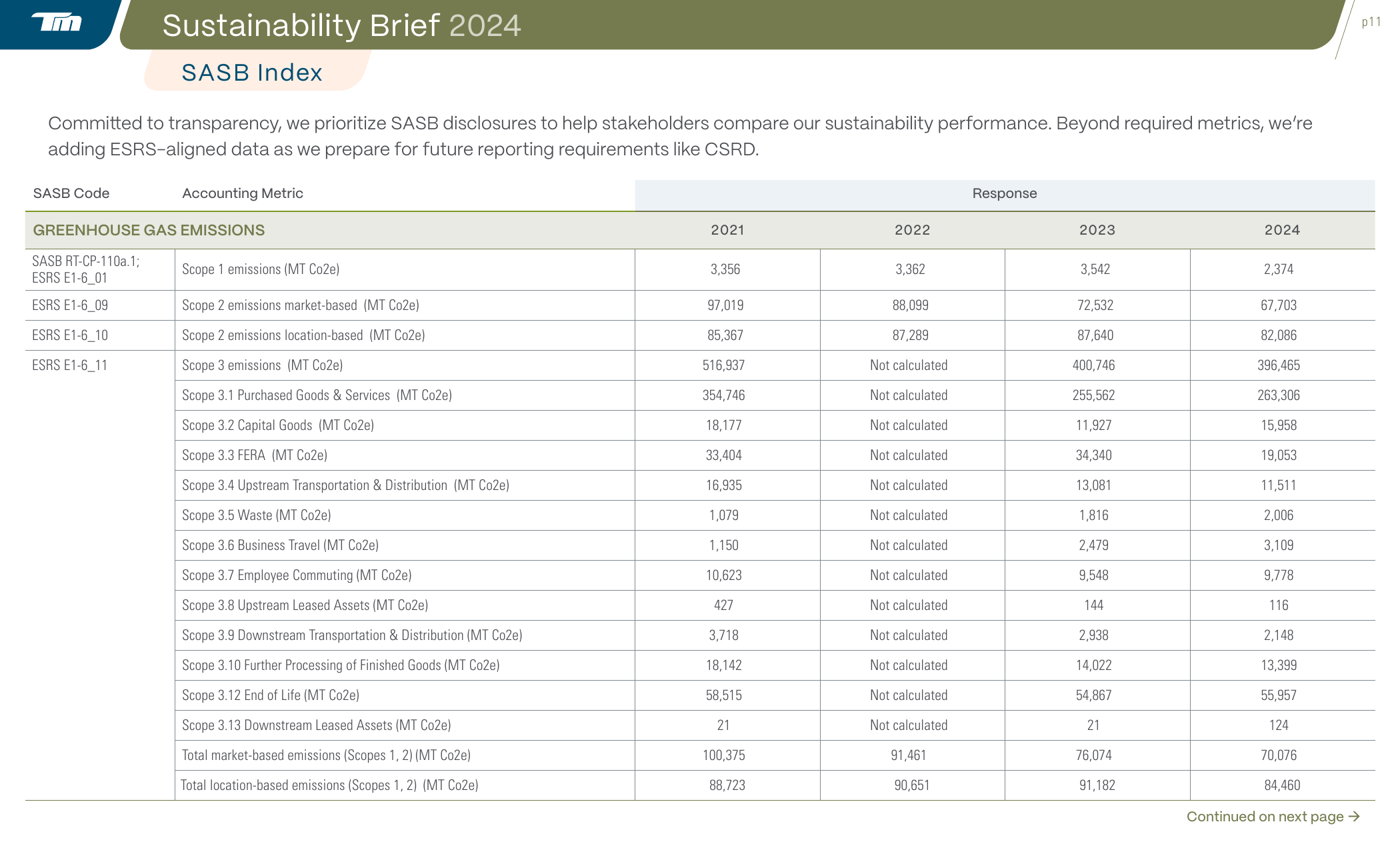The height and width of the screenshot is (850, 1400).
Task: Click the '2021' year header
Action: (x=727, y=230)
